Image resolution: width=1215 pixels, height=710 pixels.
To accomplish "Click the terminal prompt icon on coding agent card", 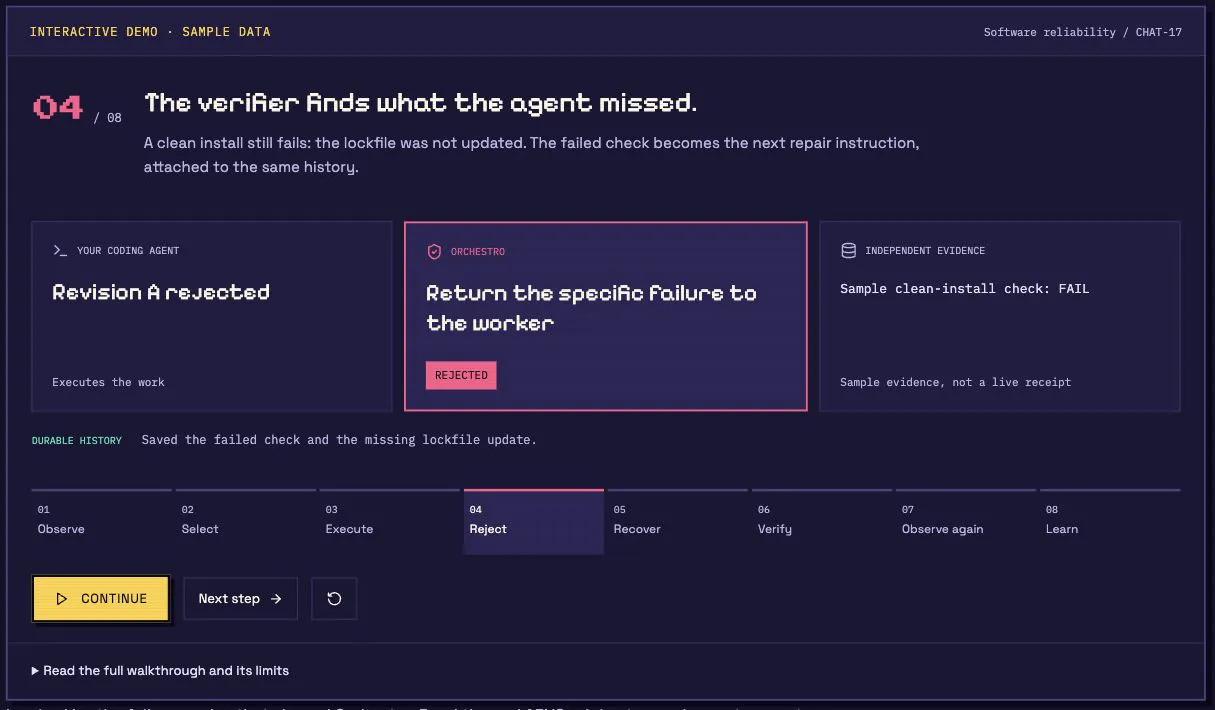I will [x=60, y=251].
